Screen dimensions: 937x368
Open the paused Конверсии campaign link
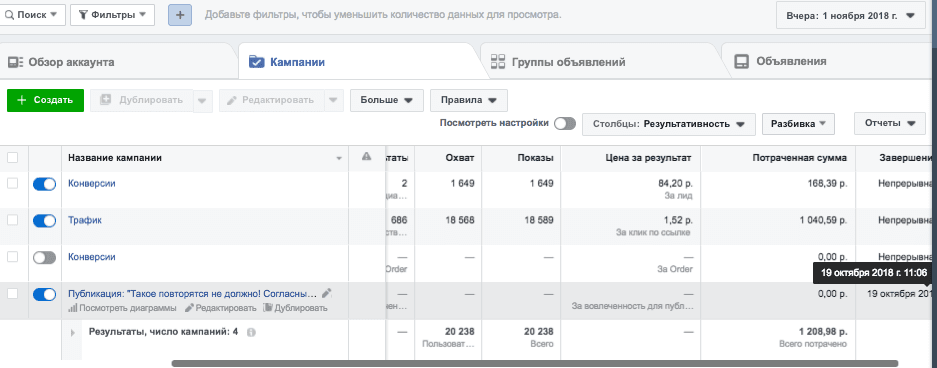tap(91, 257)
